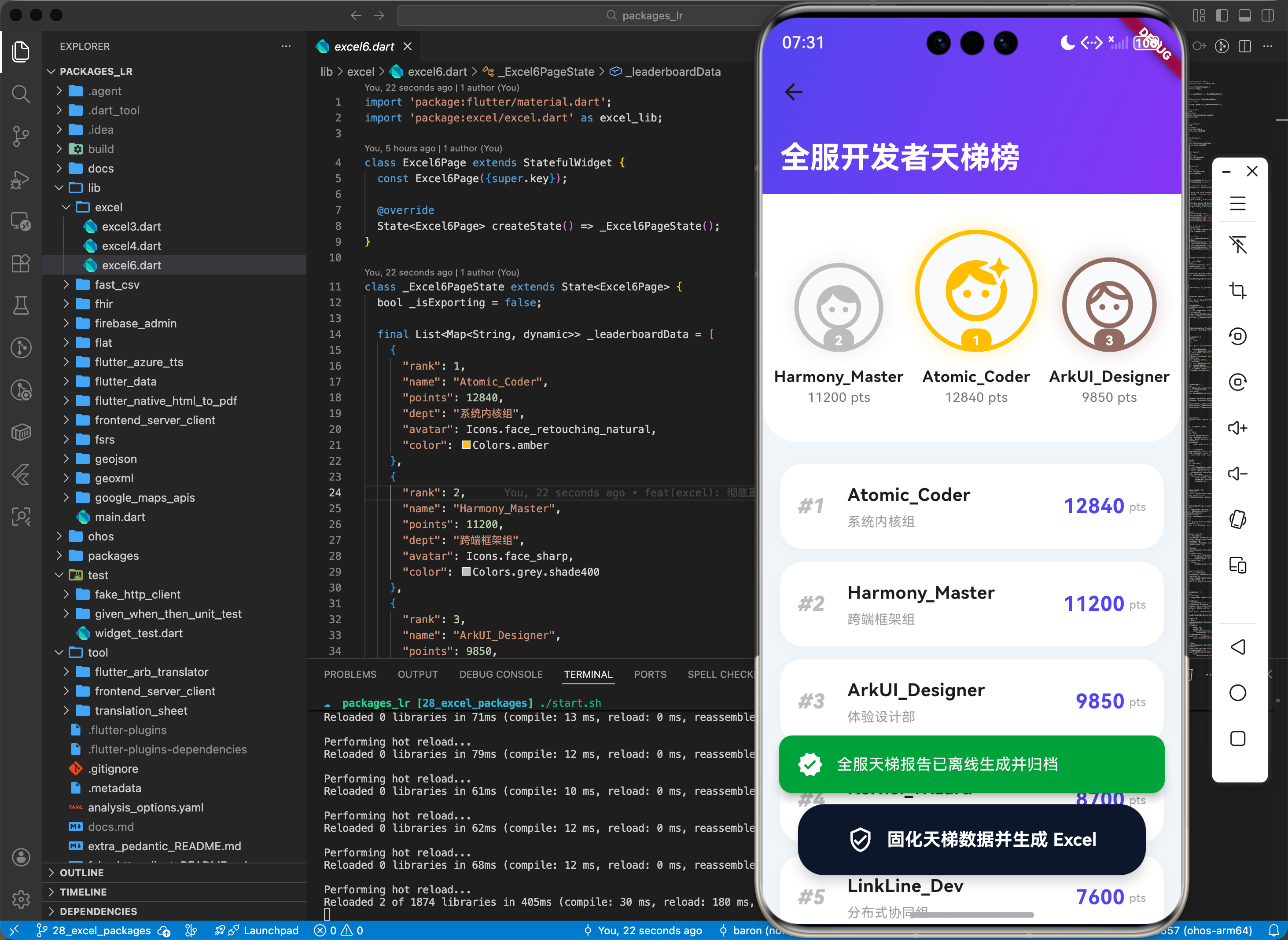This screenshot has width=1288, height=940.
Task: Select the Run and Debug icon
Action: pyautogui.click(x=21, y=180)
